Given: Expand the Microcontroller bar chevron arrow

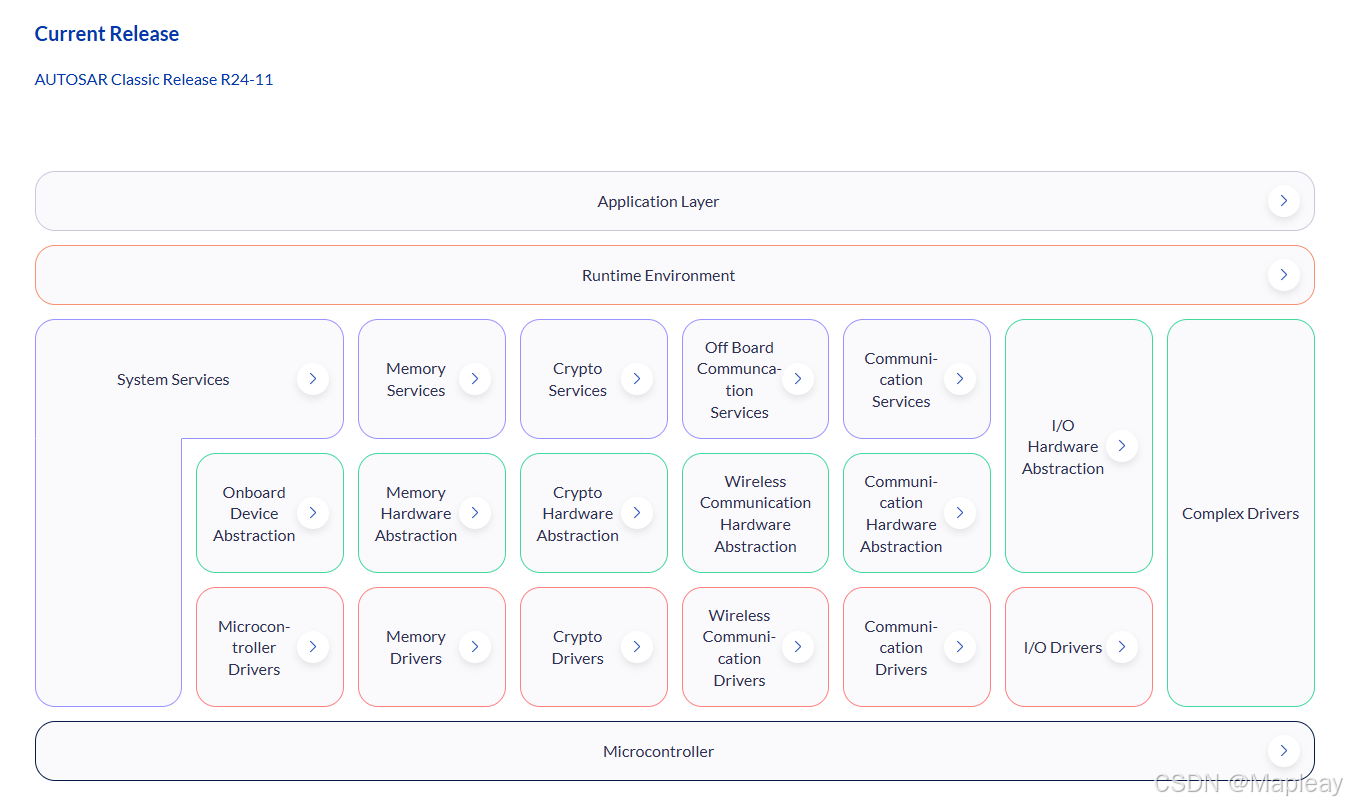Looking at the screenshot, I should click(1283, 751).
